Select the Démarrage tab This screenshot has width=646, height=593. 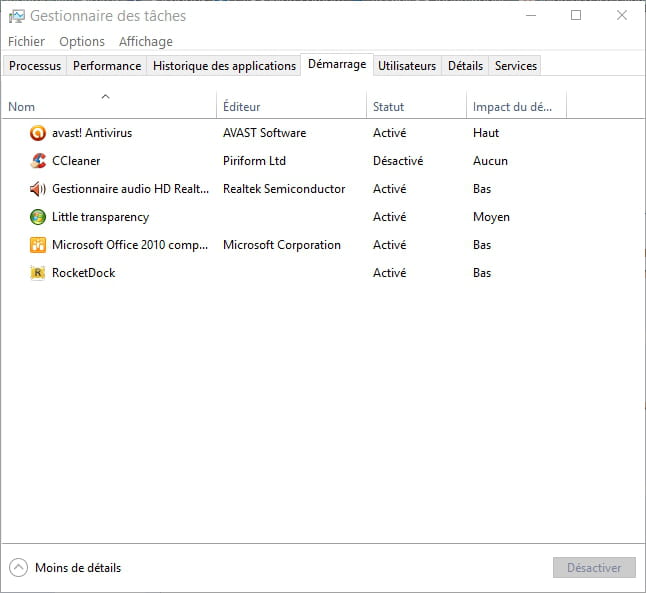[337, 64]
